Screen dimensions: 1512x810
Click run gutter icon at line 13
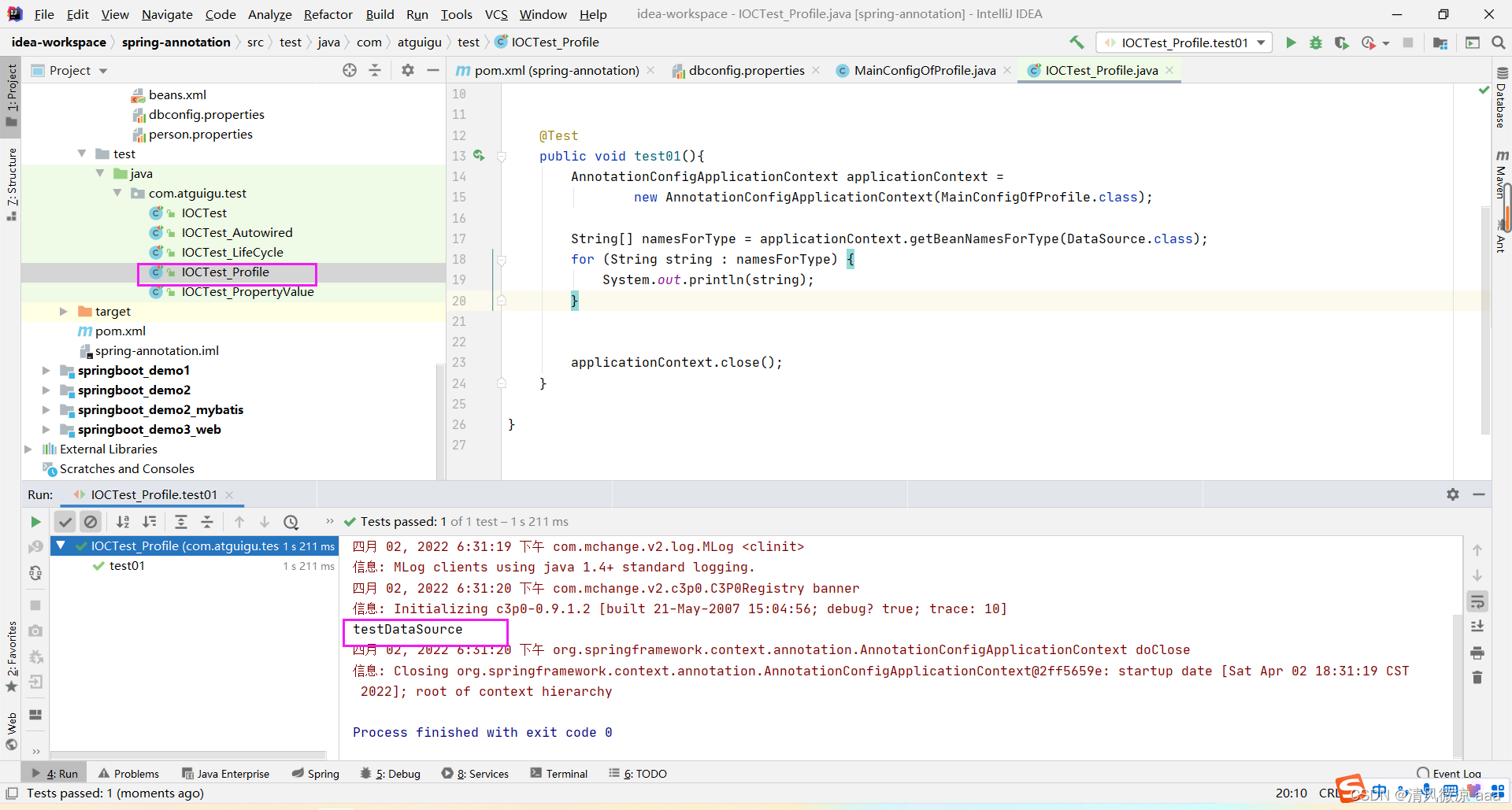(x=479, y=156)
